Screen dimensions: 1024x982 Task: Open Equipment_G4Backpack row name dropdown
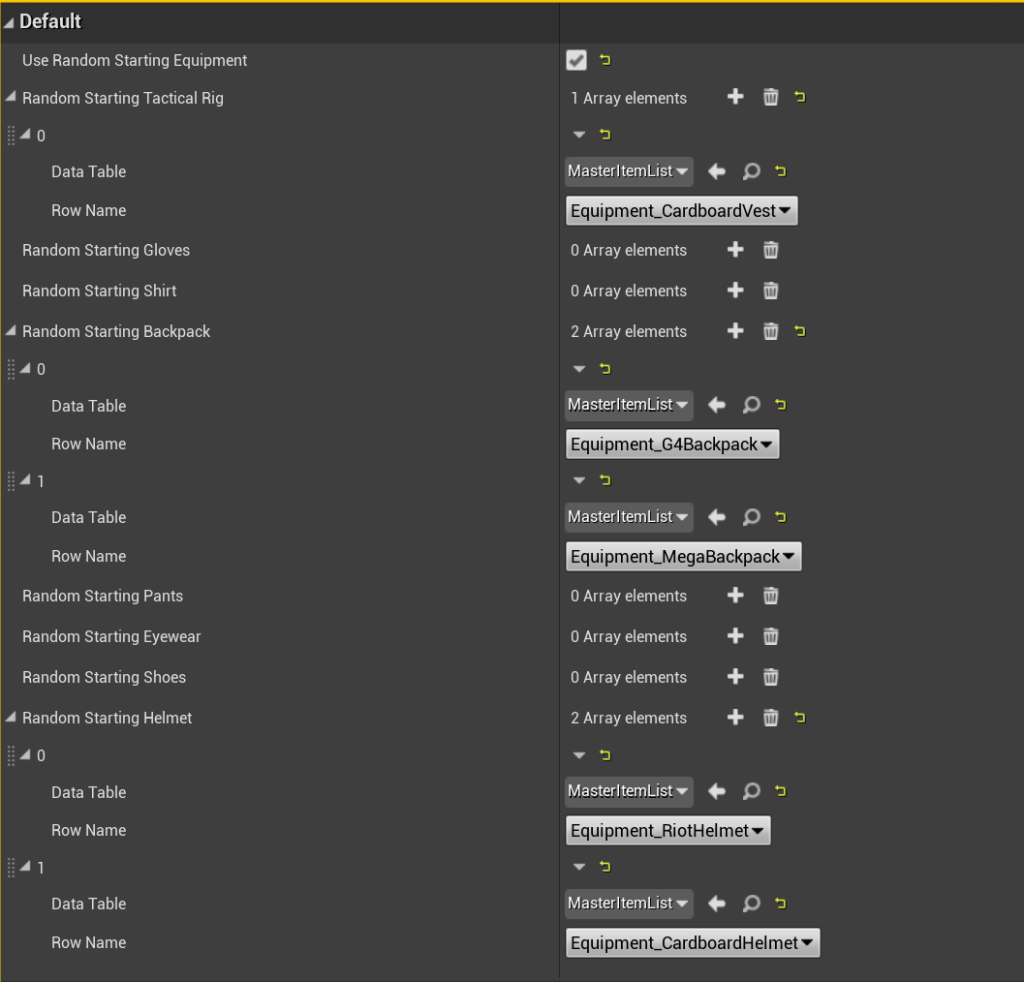click(672, 444)
